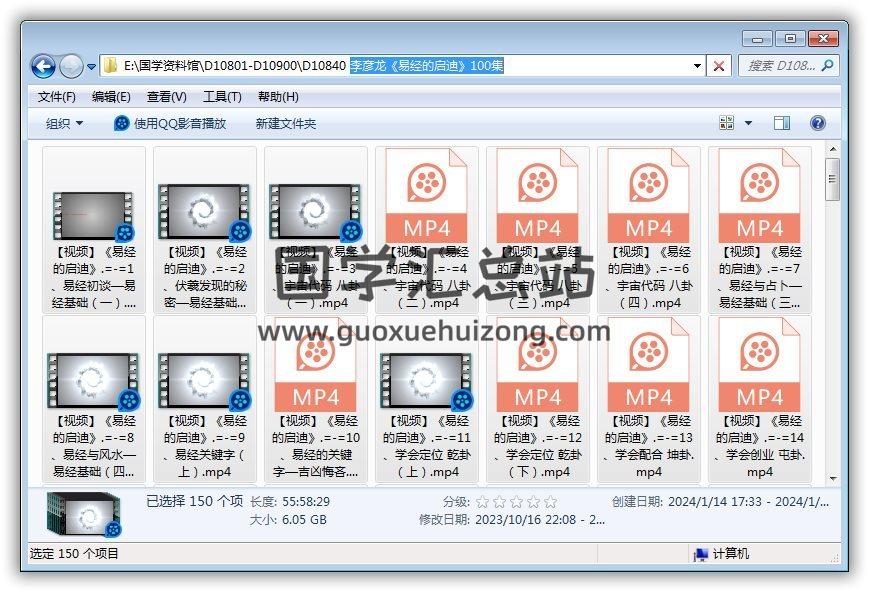Click the search magnifier icon
The image size is (869, 592).
coord(828,66)
